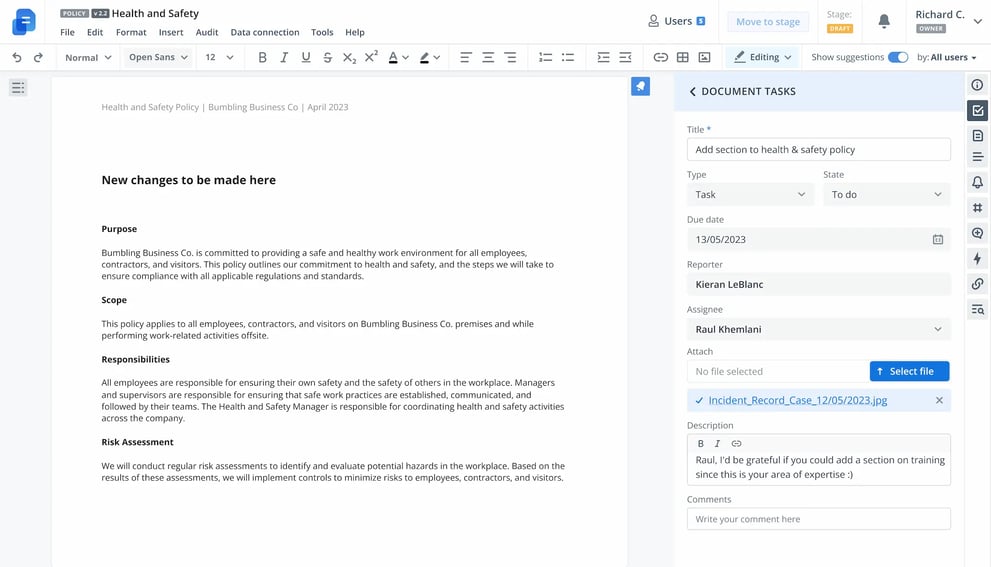Open the Edit menu
Viewport: 991px width, 567px height.
click(x=95, y=32)
